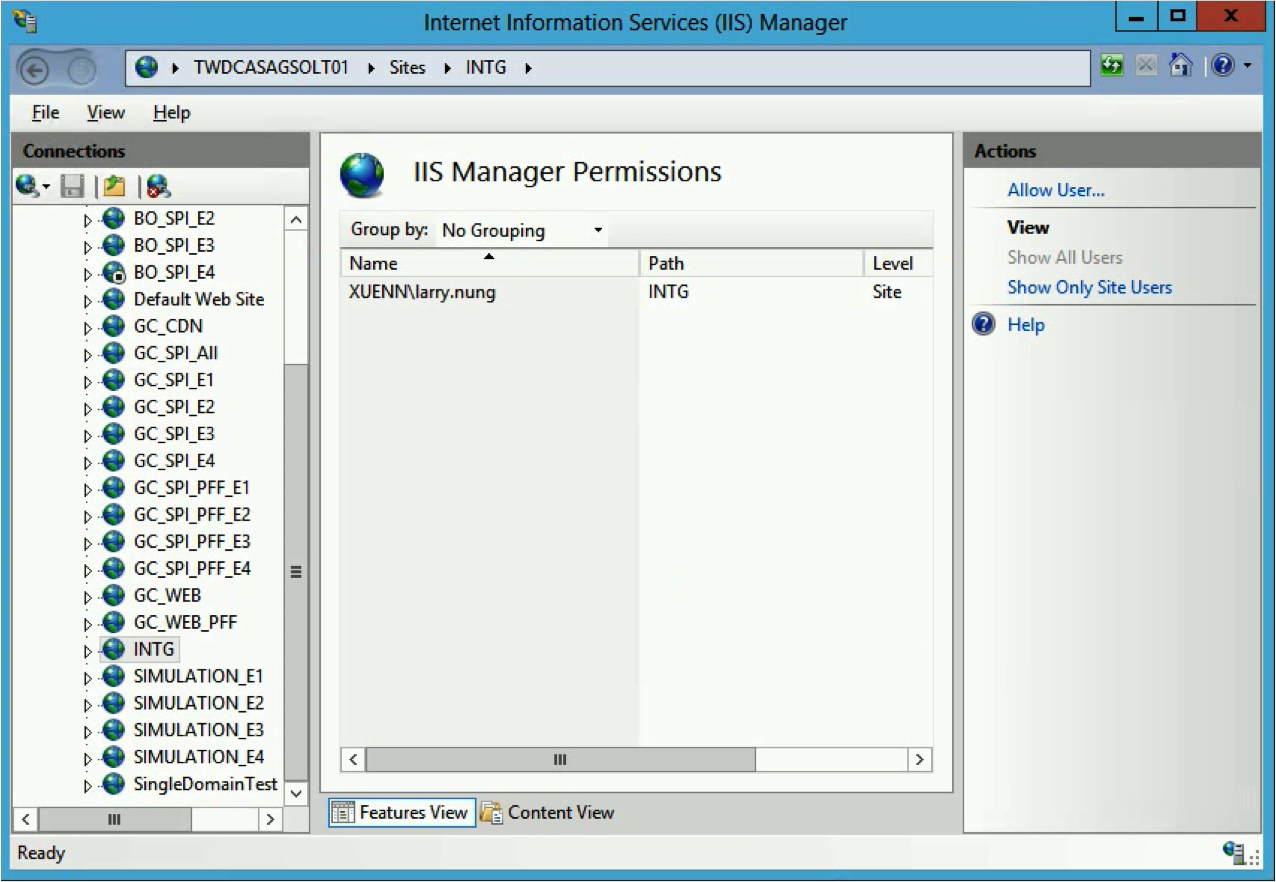Click Sites in the address breadcrumb

tap(407, 68)
